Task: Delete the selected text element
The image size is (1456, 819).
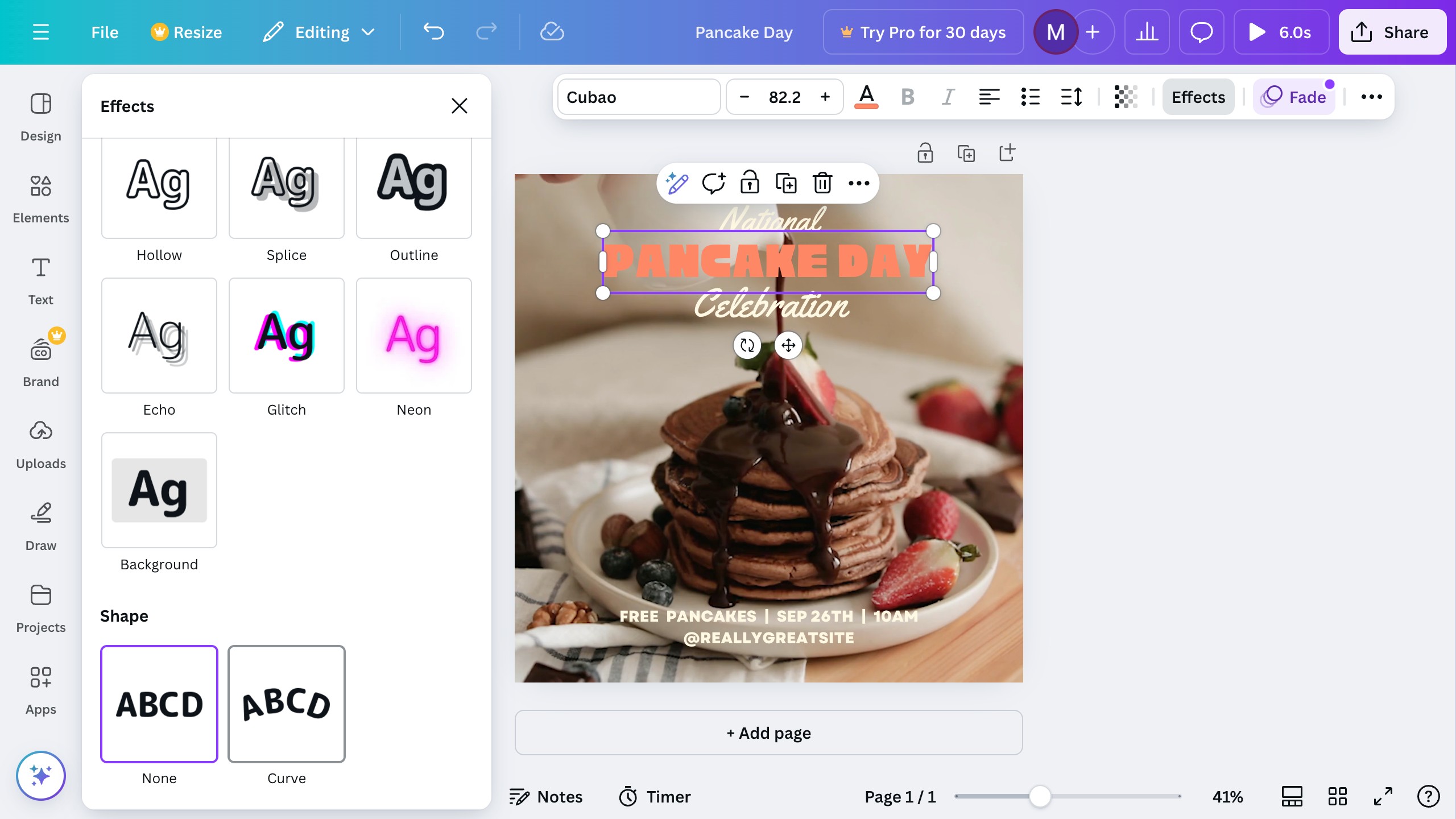Action: [822, 183]
